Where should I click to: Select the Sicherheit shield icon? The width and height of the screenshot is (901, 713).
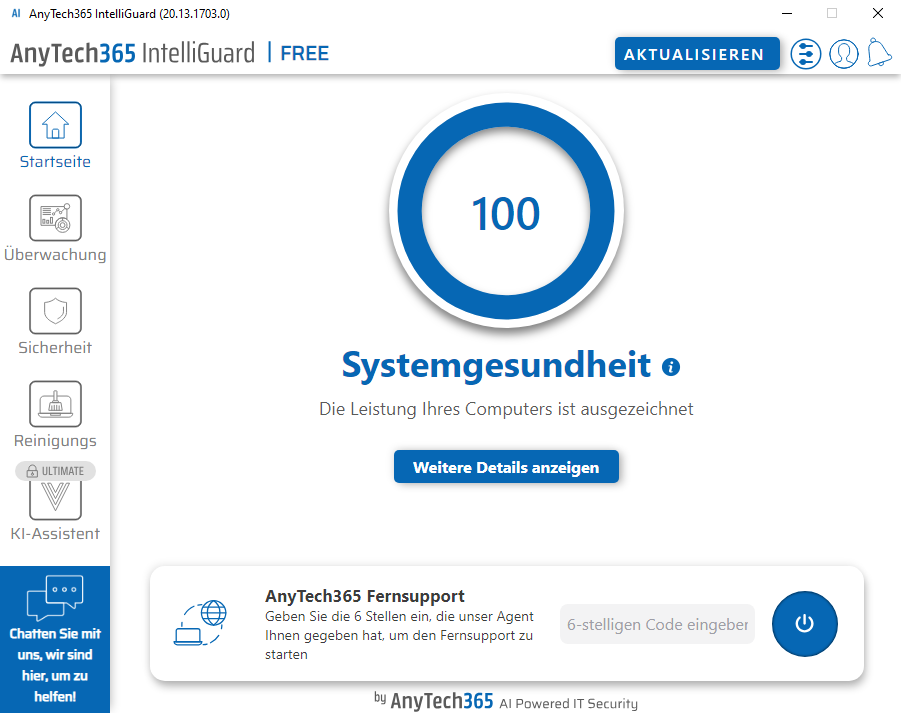point(55,311)
